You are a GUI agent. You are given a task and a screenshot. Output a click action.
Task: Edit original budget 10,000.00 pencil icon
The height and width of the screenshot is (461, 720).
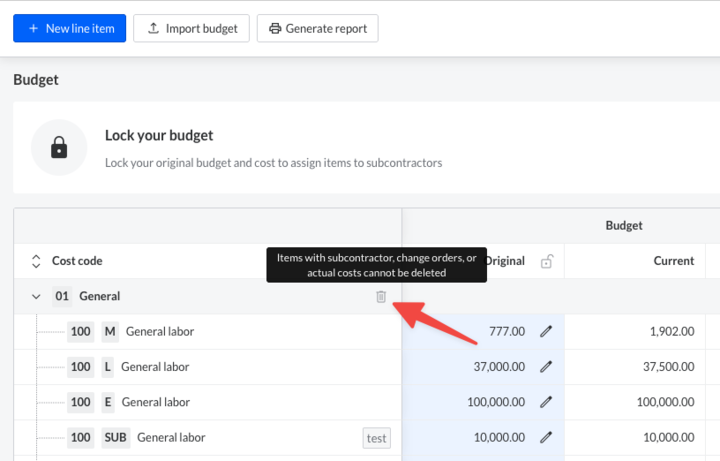tap(546, 437)
